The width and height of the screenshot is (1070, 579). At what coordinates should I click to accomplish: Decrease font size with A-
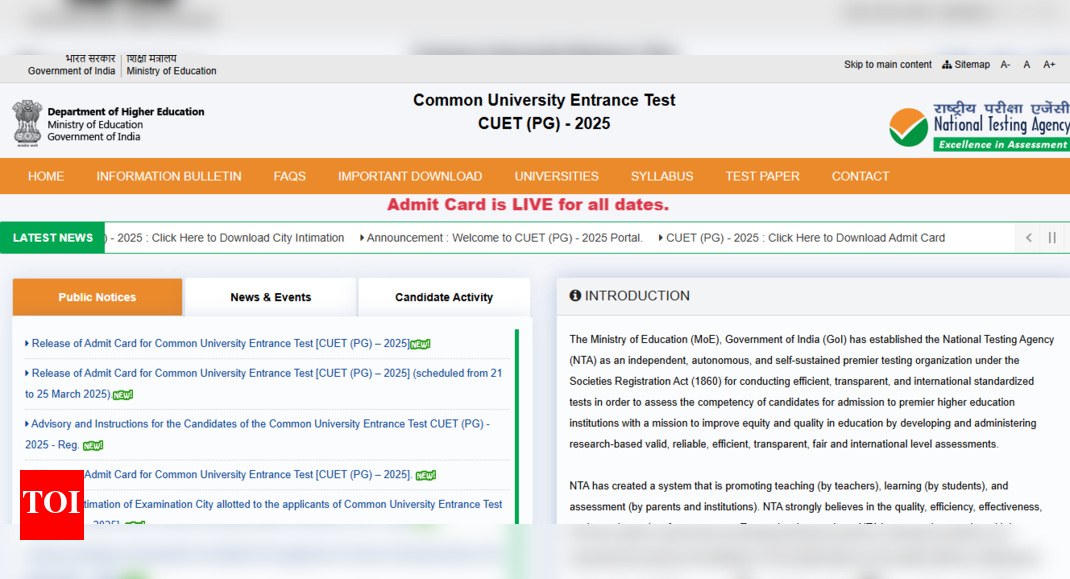[x=1005, y=64]
